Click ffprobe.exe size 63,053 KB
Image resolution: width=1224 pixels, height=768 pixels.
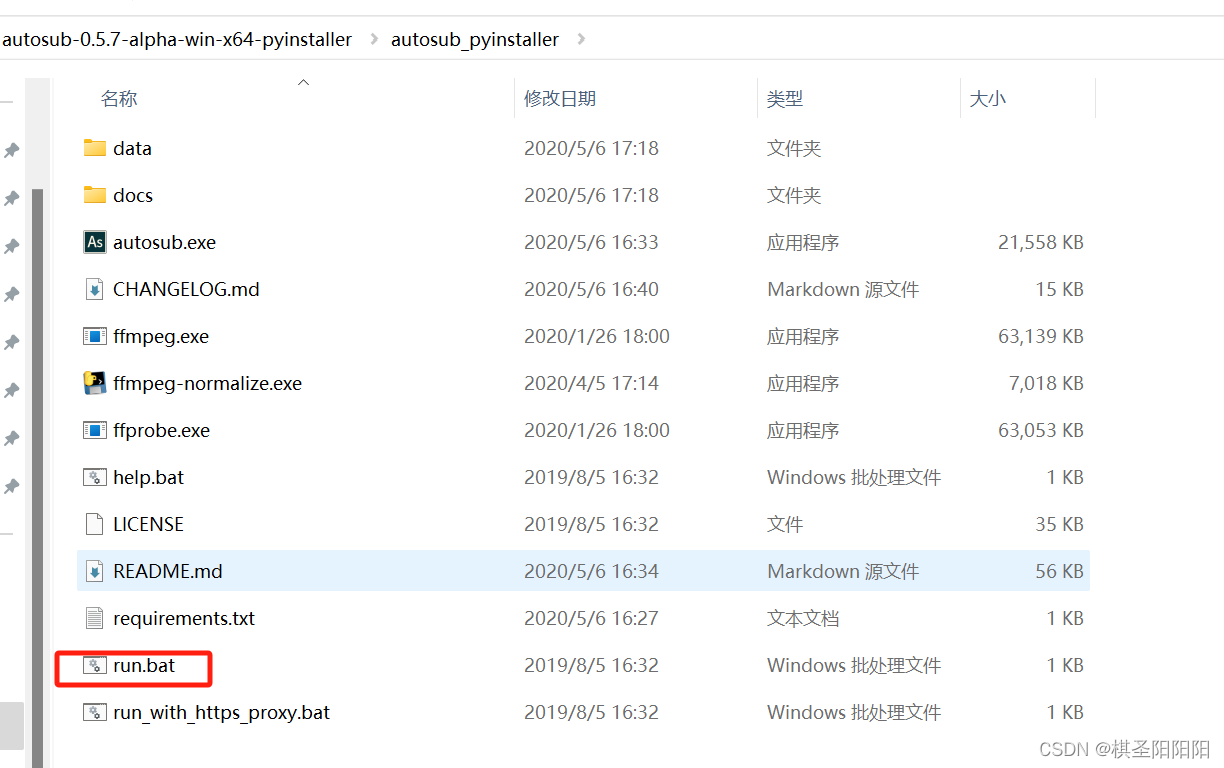point(1041,430)
